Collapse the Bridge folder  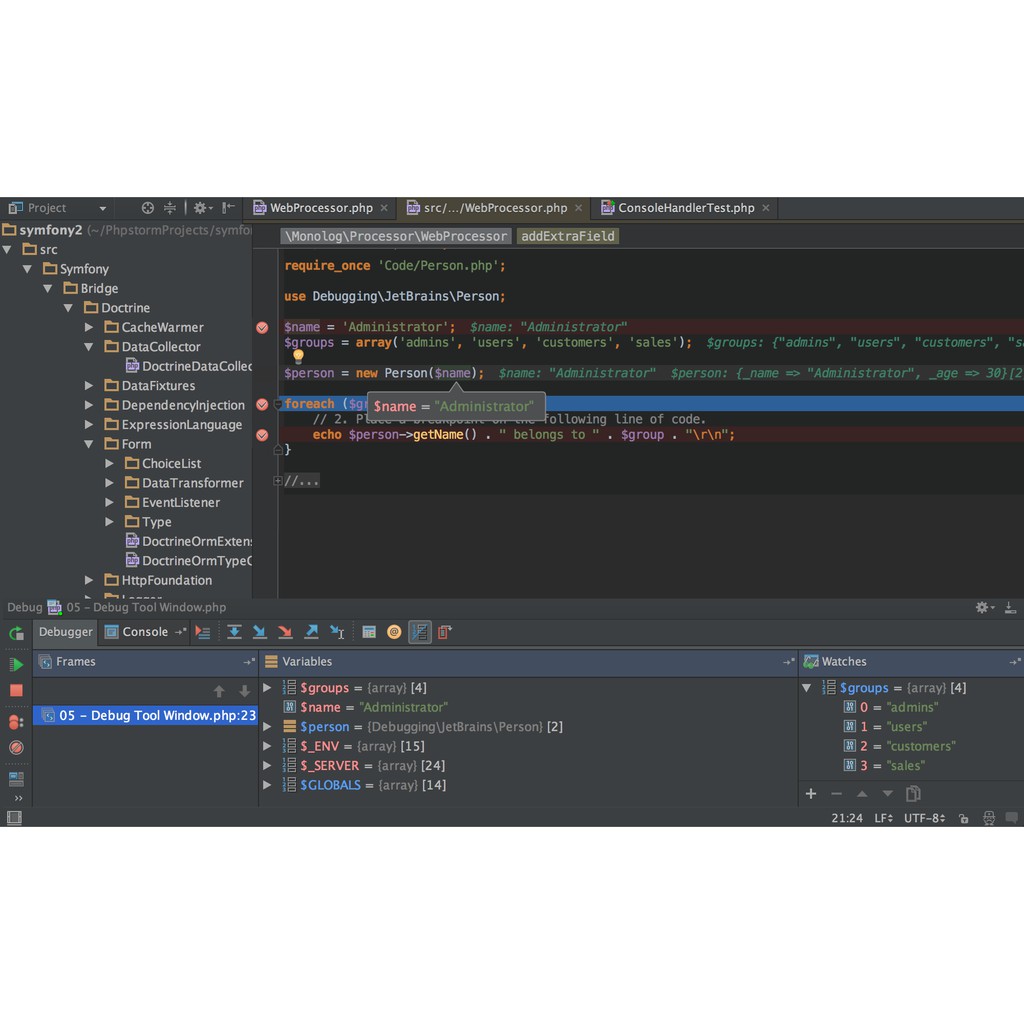tap(48, 289)
